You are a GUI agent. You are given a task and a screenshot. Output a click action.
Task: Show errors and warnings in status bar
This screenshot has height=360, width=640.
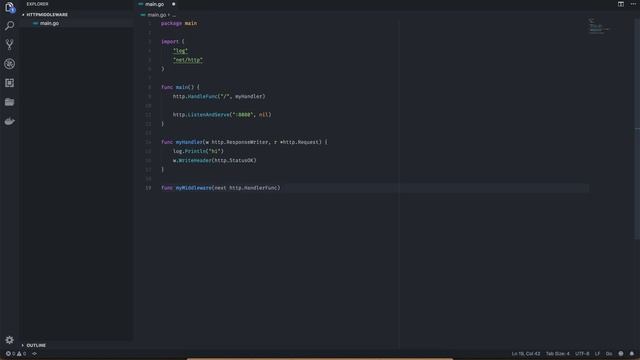(16, 353)
